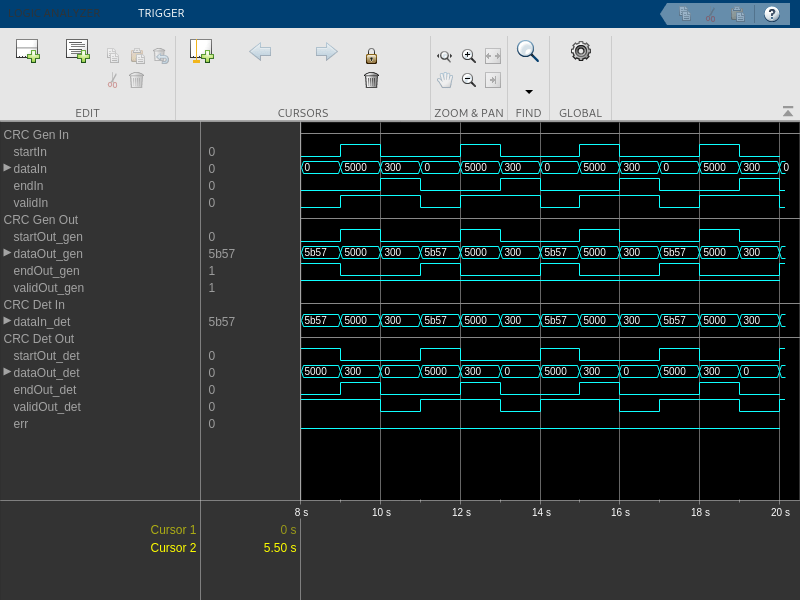Click the Add Group icon
The width and height of the screenshot is (800, 600).
pyautogui.click(x=78, y=51)
